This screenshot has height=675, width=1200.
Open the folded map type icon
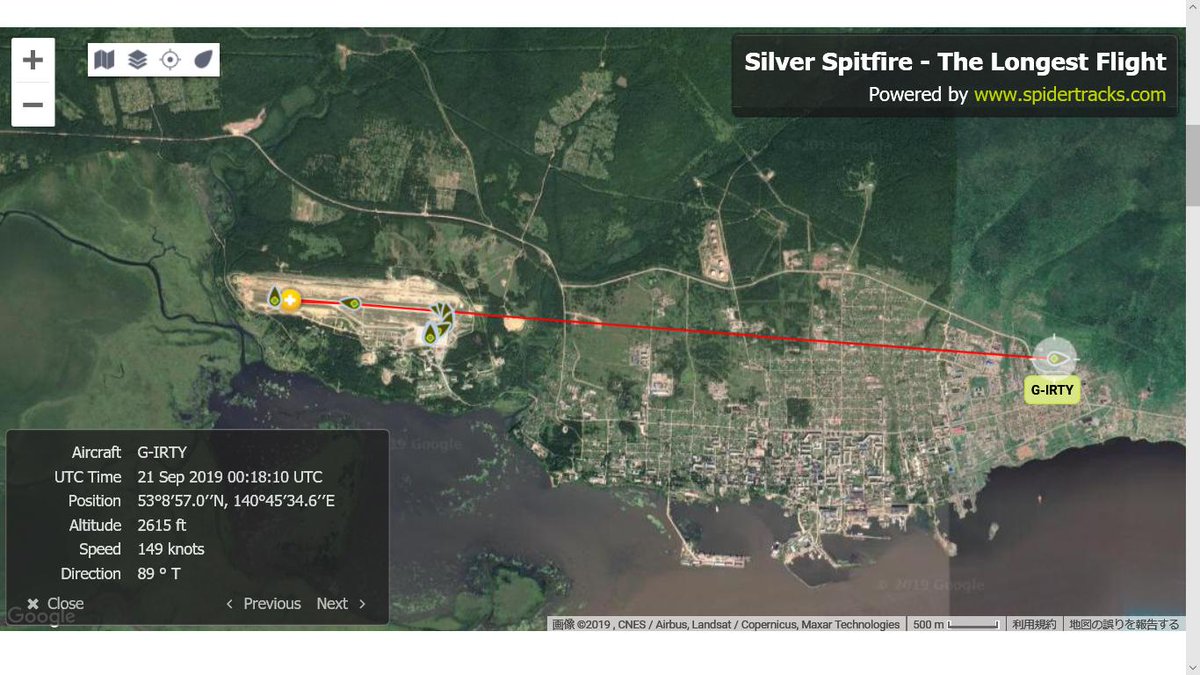tap(104, 60)
